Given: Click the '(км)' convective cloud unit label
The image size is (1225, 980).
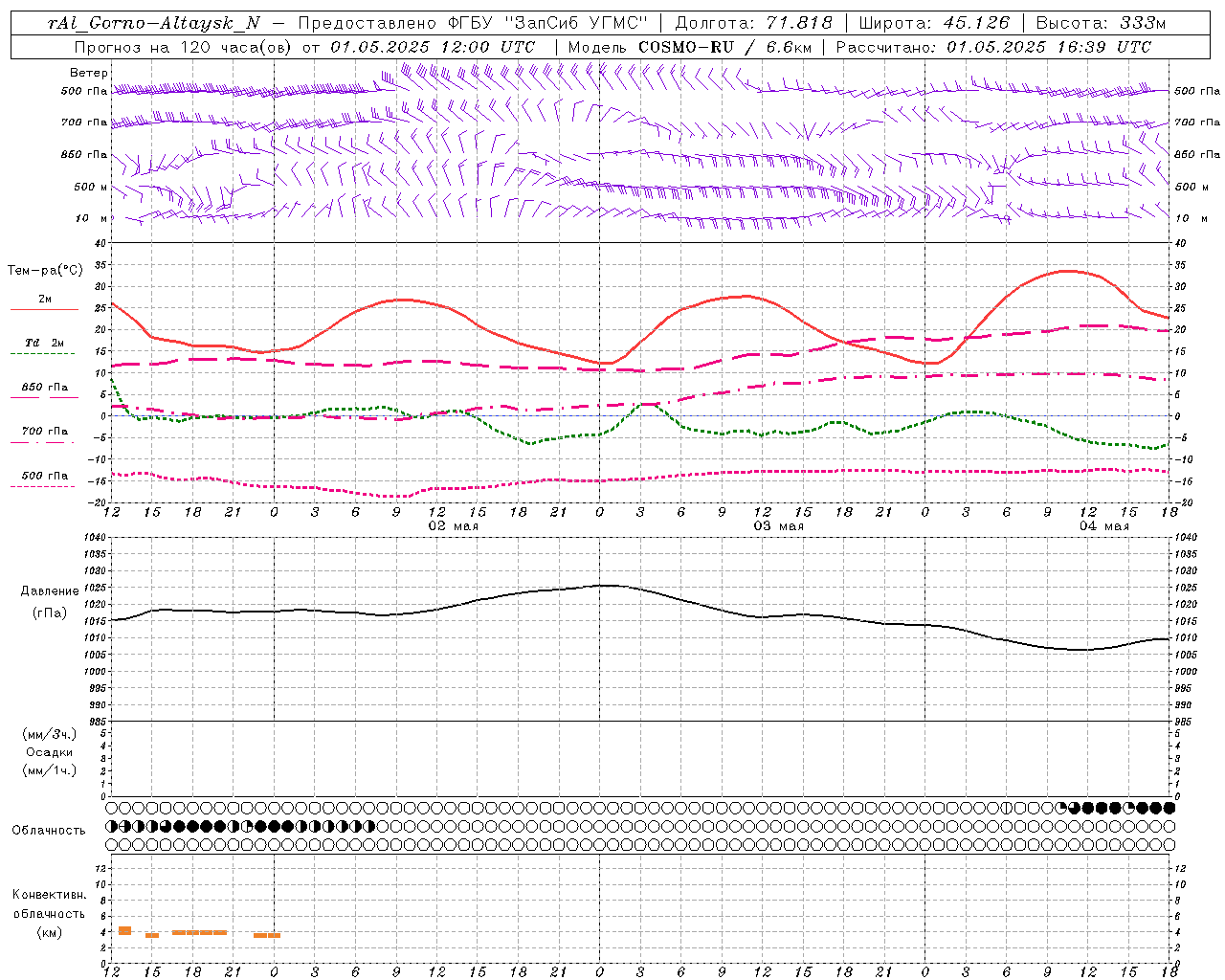Looking at the screenshot, I should (x=50, y=932).
